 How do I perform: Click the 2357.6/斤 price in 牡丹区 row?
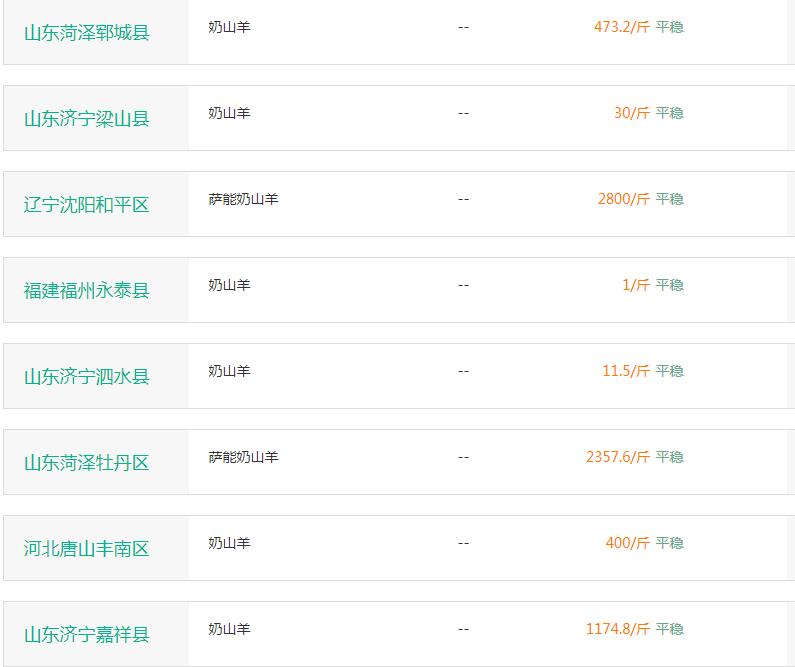(x=618, y=457)
